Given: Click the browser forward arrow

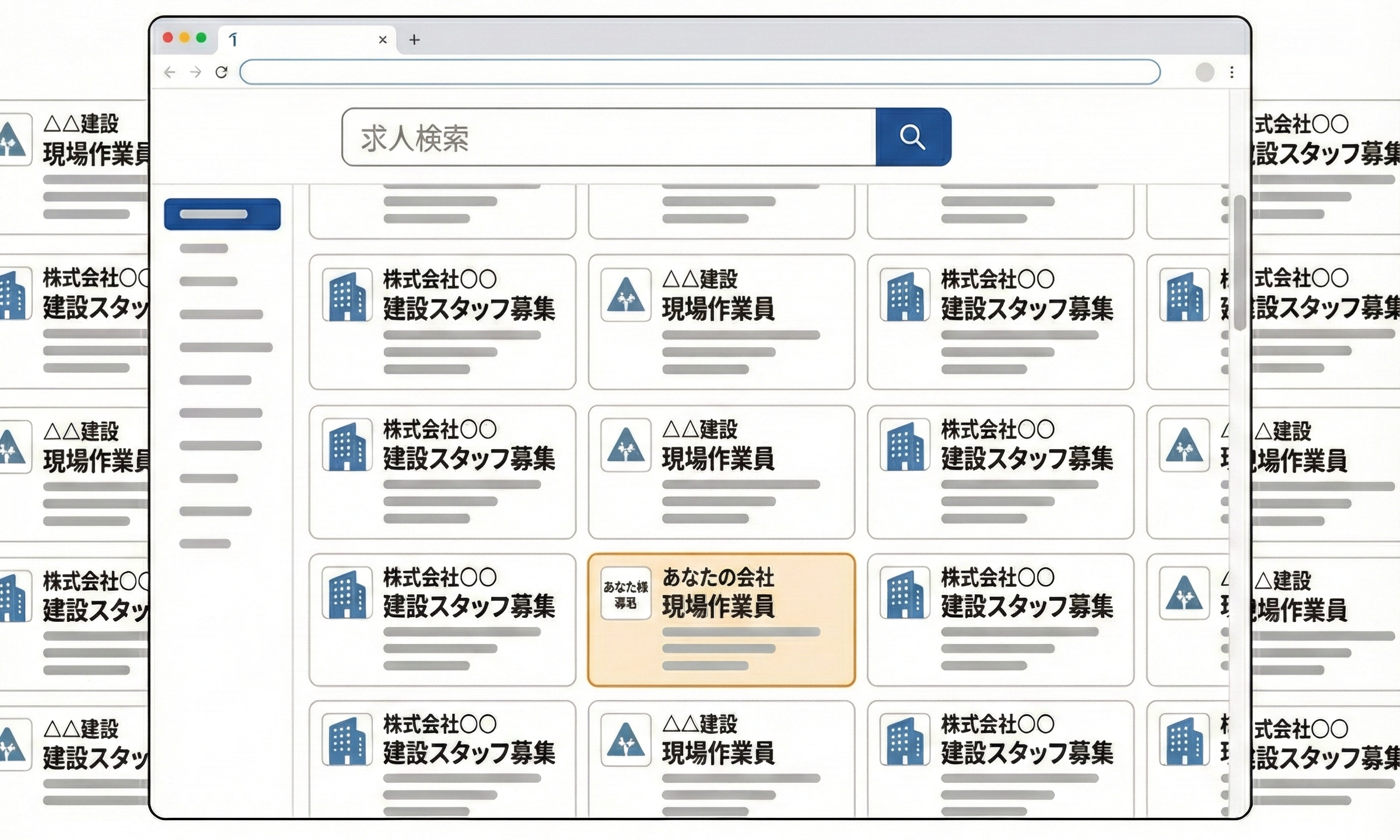Looking at the screenshot, I should click(x=195, y=72).
